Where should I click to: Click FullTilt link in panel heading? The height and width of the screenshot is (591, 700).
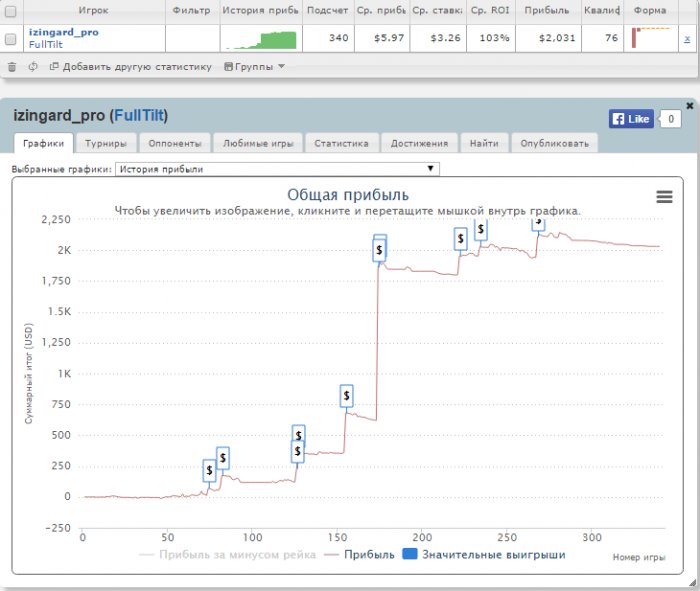pyautogui.click(x=139, y=115)
